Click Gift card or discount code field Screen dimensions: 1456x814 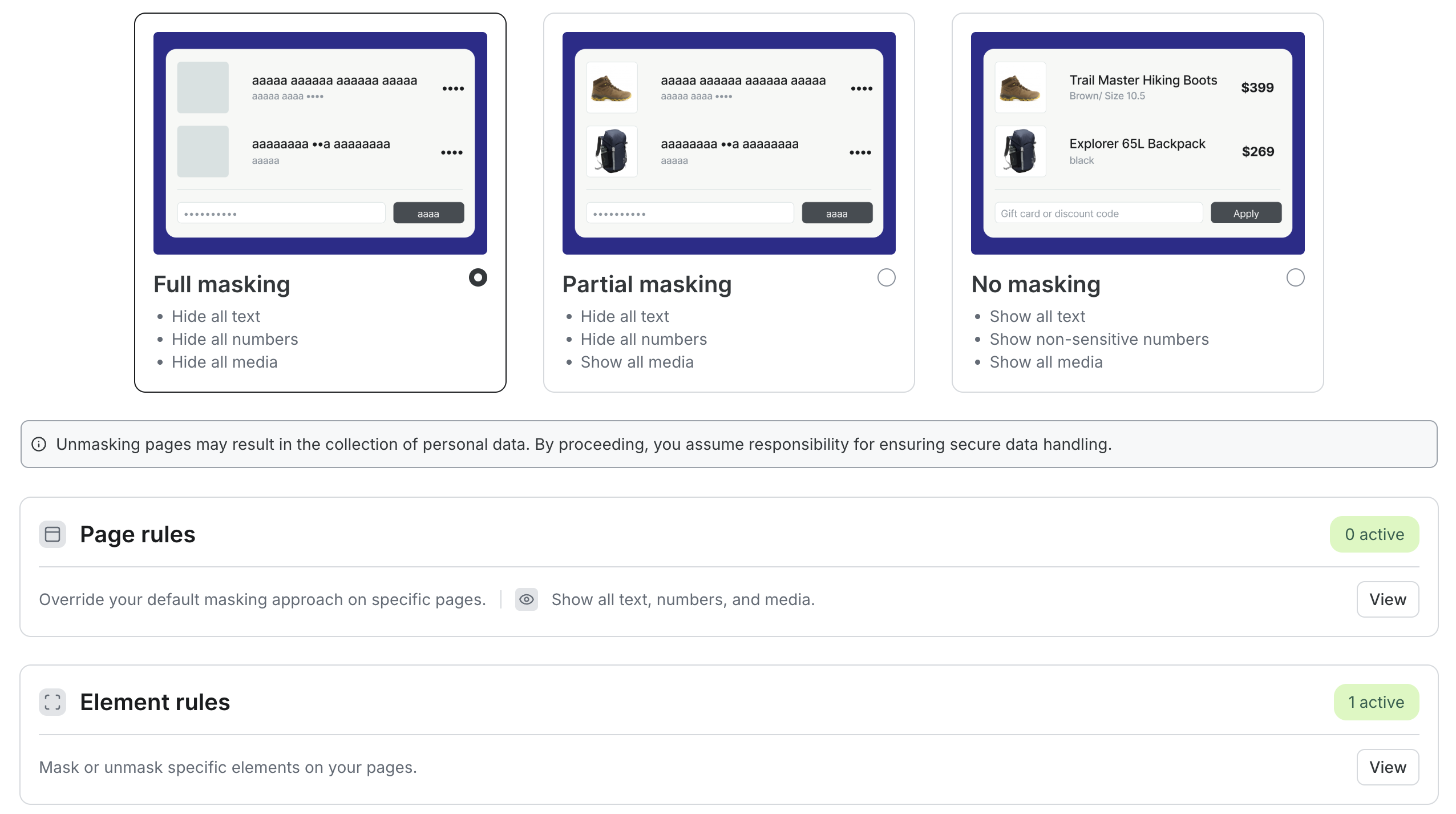[1098, 213]
